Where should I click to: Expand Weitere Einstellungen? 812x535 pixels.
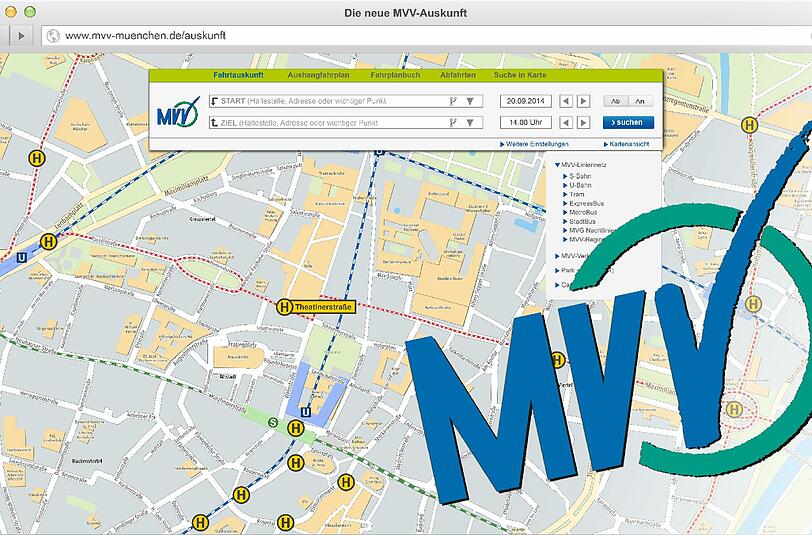(x=534, y=144)
